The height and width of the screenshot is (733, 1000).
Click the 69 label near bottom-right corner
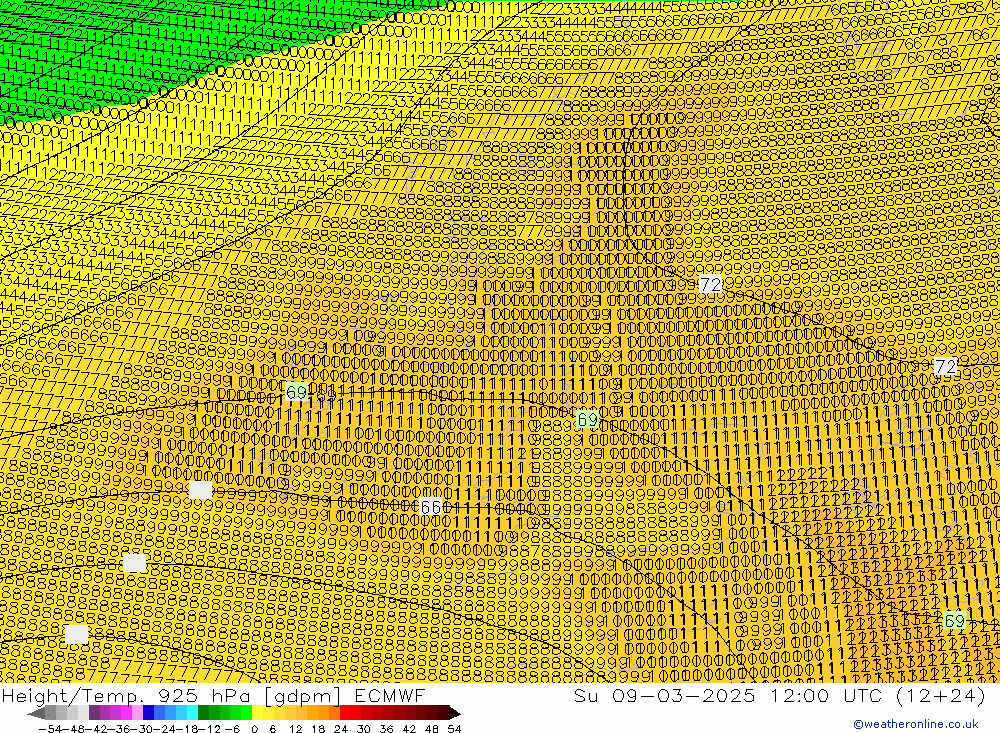coord(954,620)
